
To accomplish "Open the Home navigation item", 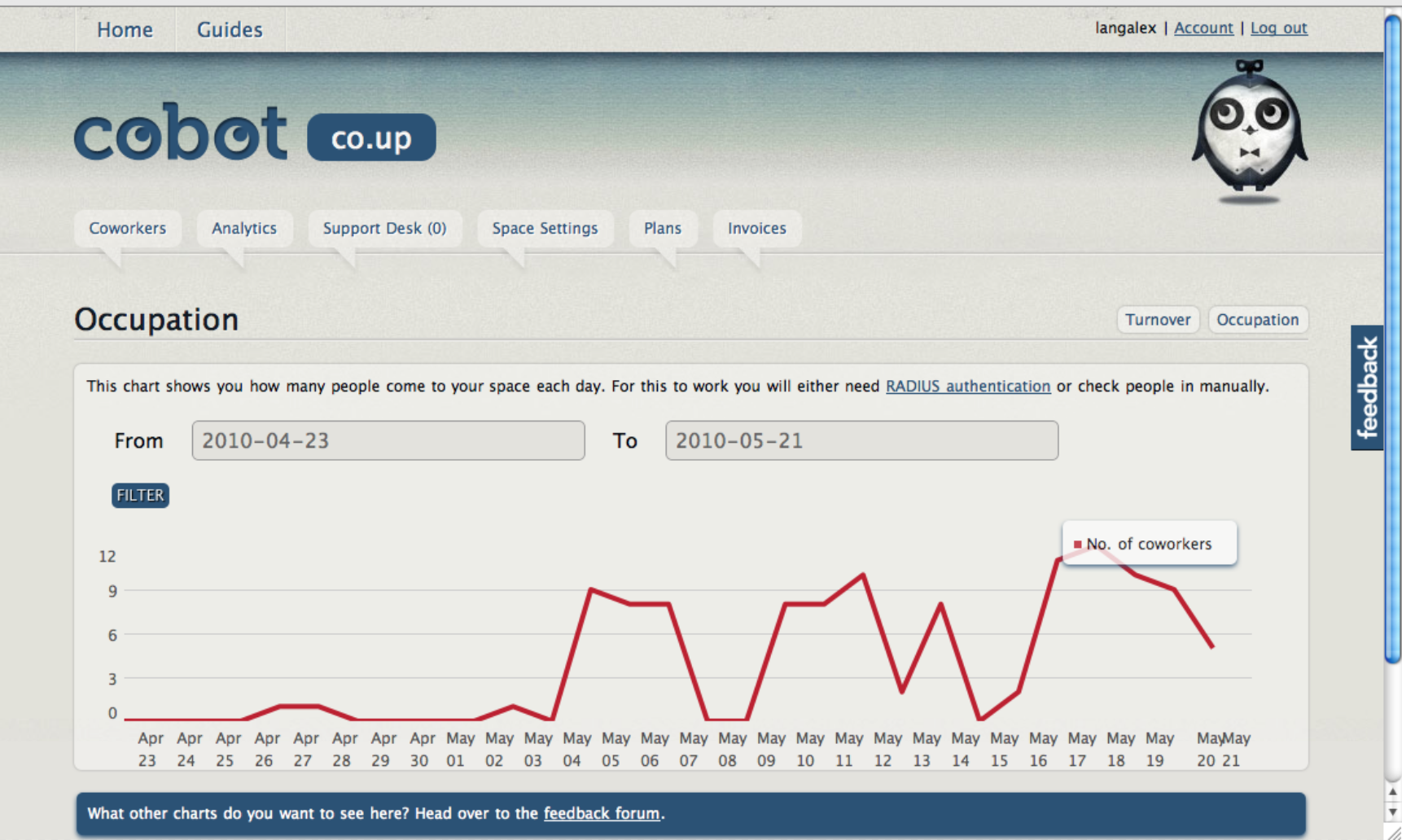I will 125,29.
